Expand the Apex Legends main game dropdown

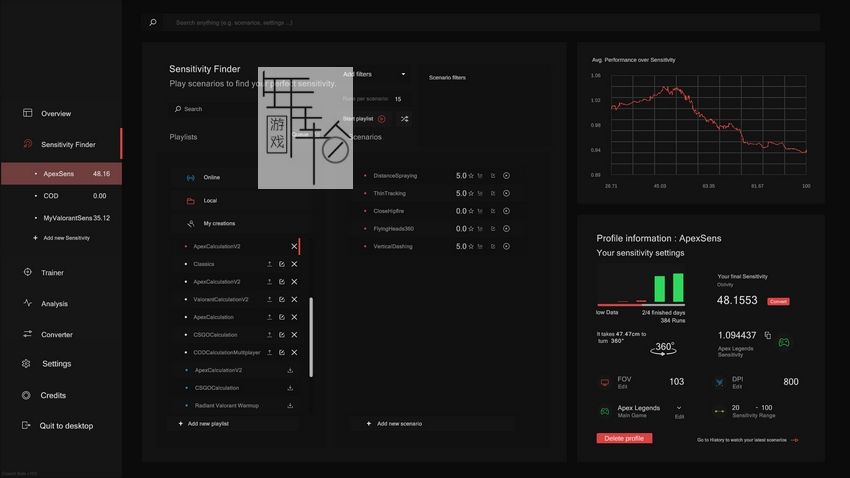pyautogui.click(x=679, y=407)
